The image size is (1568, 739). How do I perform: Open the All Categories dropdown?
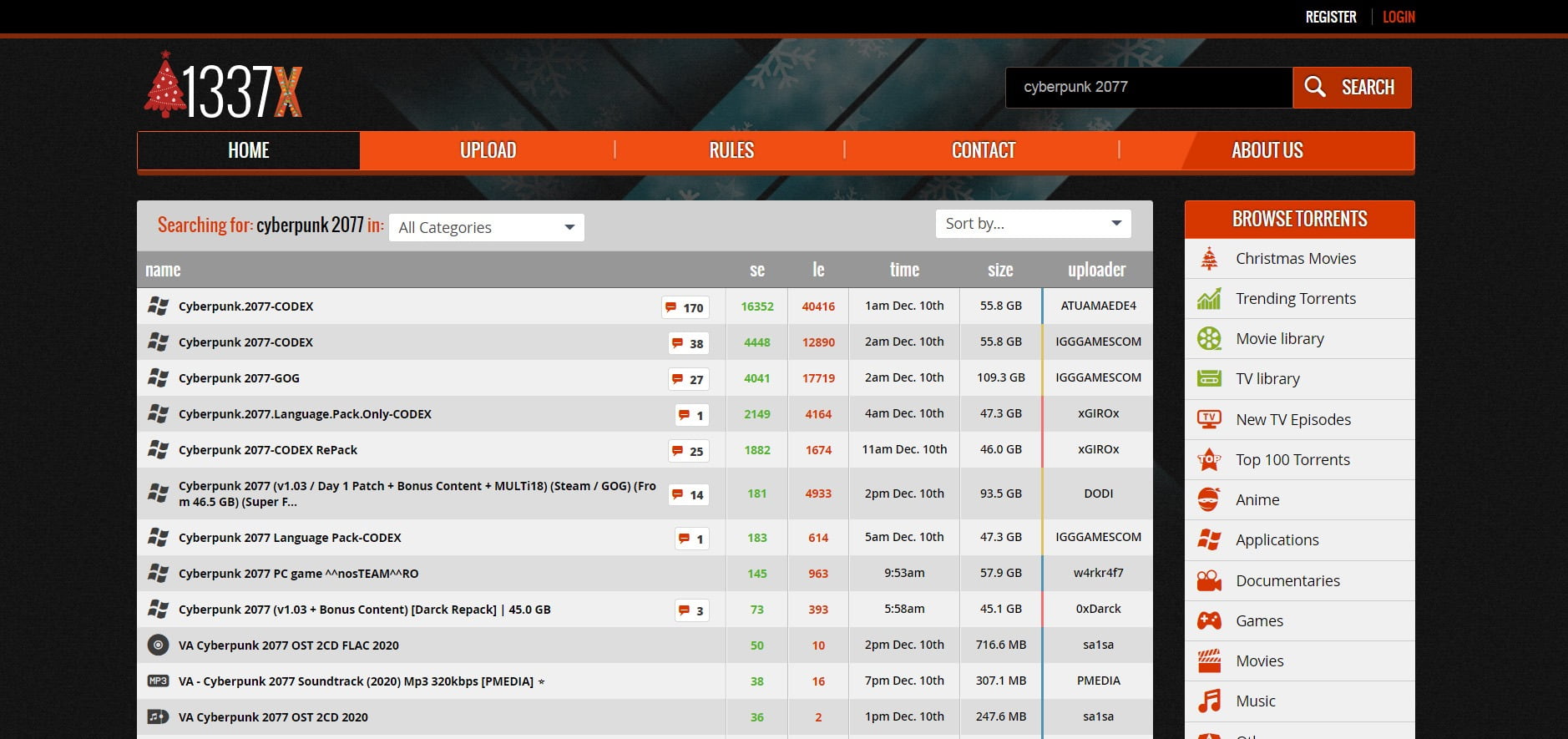(x=487, y=227)
